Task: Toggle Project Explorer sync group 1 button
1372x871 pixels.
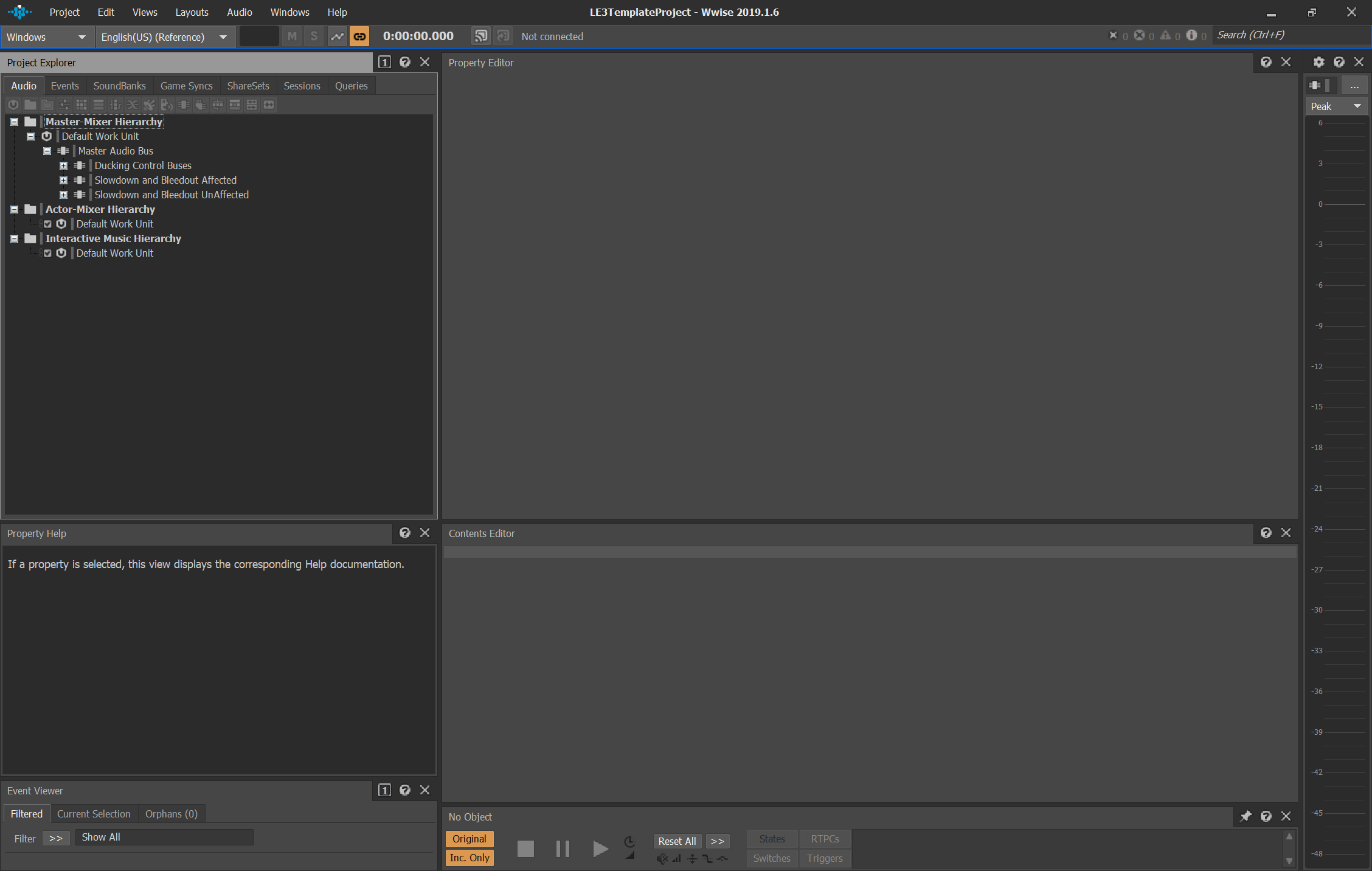Action: 385,62
